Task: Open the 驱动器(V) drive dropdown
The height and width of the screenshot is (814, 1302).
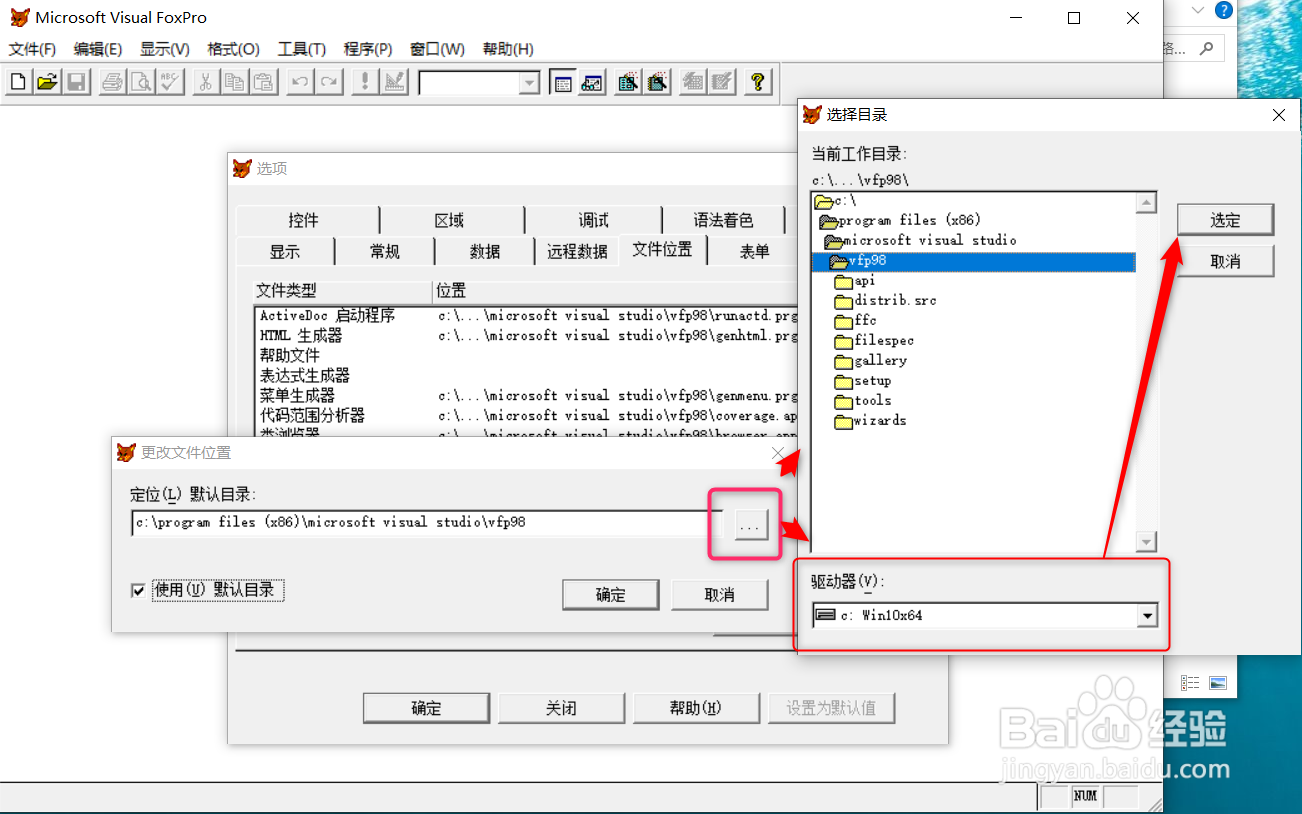Action: [x=1147, y=615]
